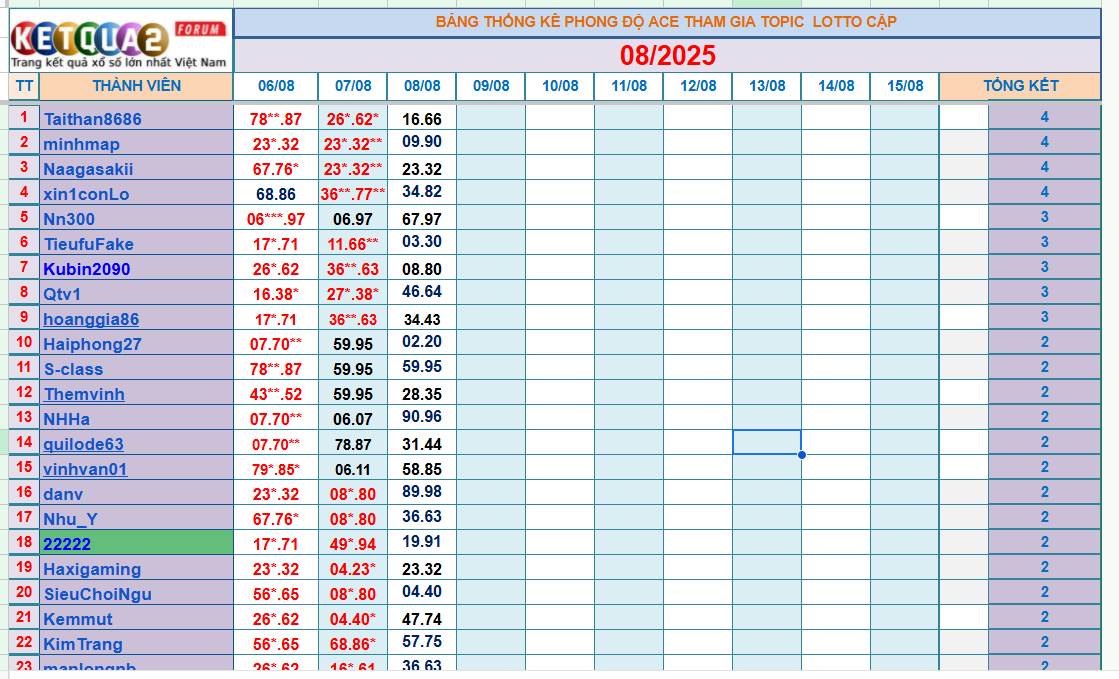Select the green-highlighted member cell '22222'
Image resolution: width=1119 pixels, height=679 pixels.
136,543
